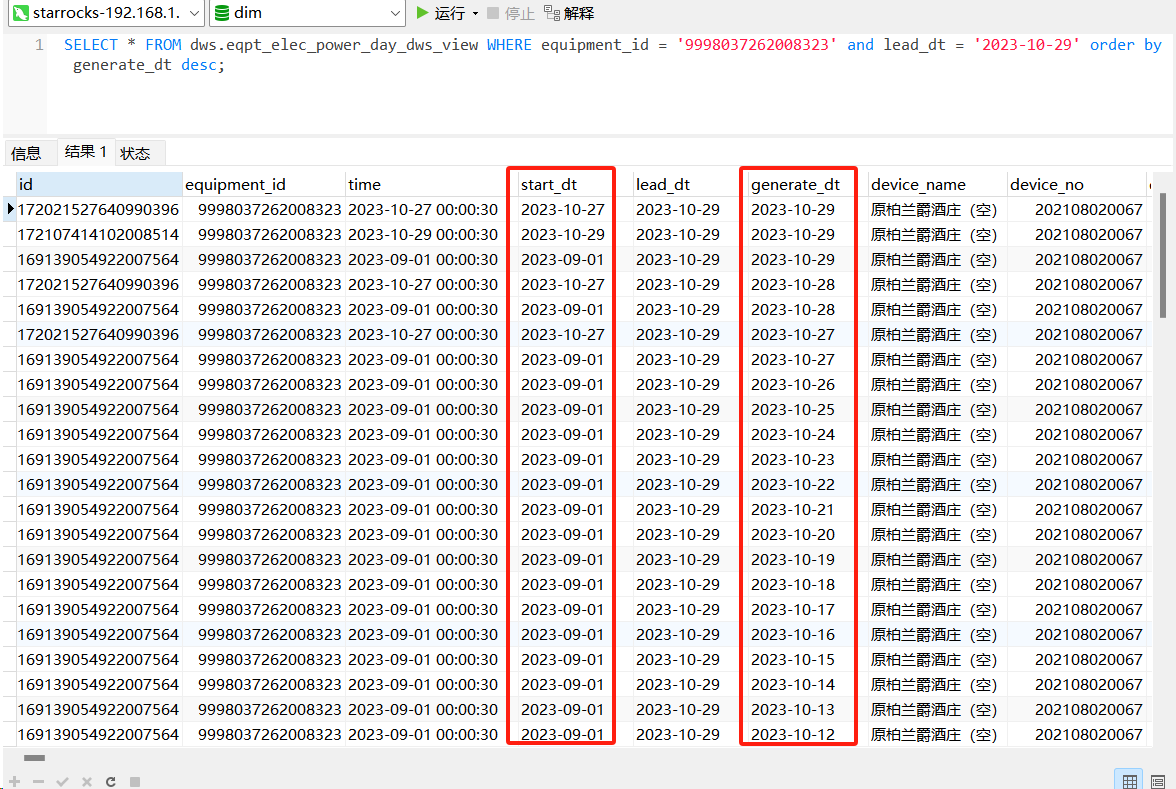Click the discard changes X icon
The image size is (1176, 789).
87,781
